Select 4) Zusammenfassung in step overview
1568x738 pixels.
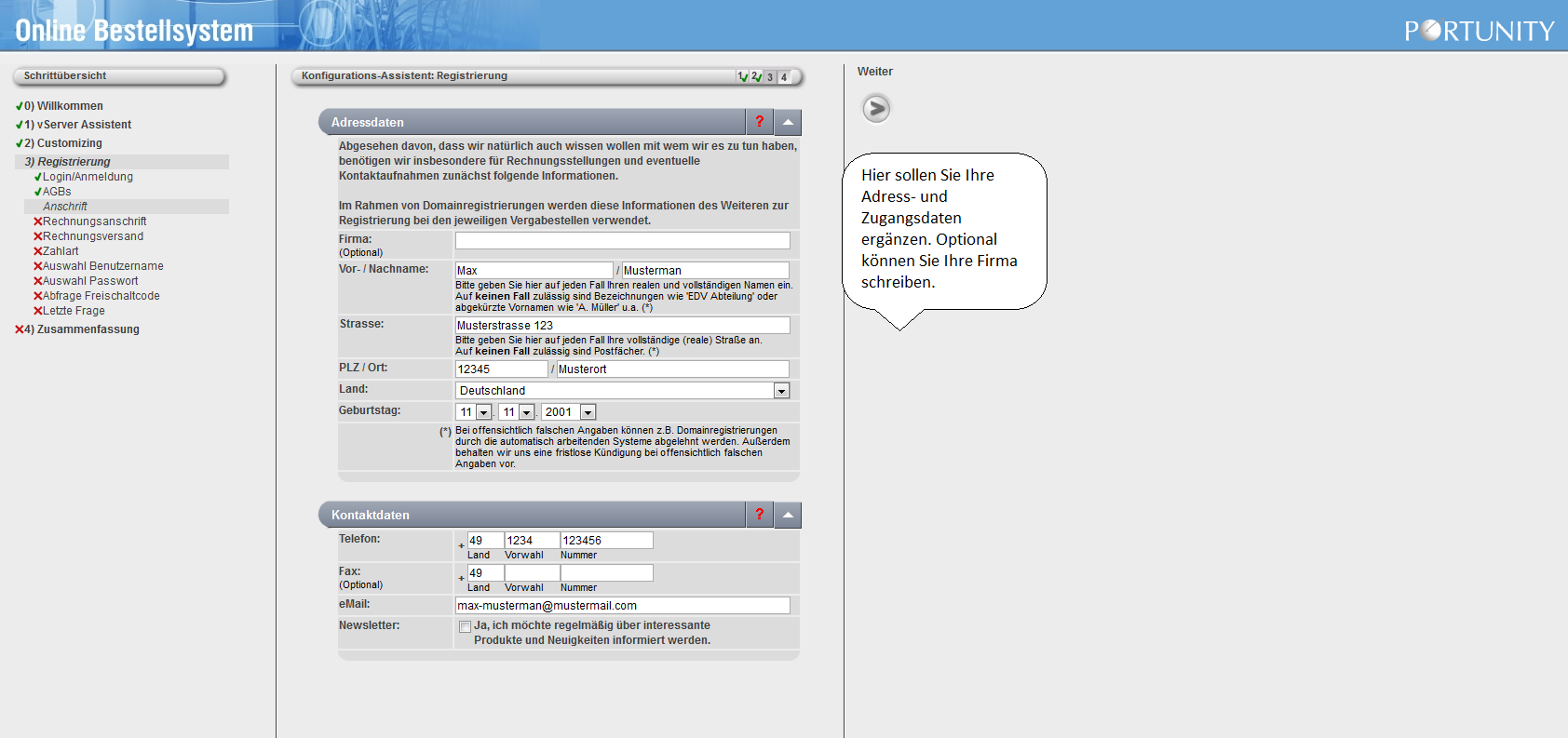pos(82,329)
